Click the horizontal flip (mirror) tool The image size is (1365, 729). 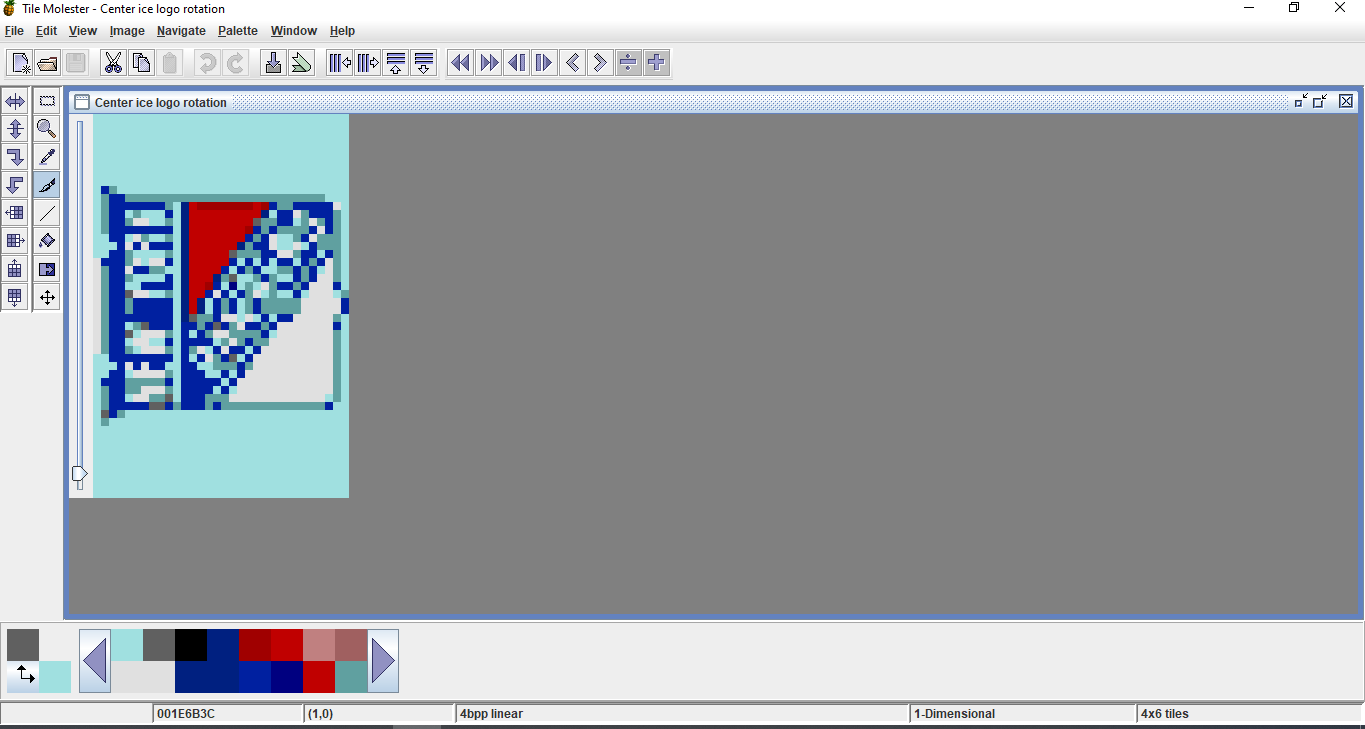[15, 101]
